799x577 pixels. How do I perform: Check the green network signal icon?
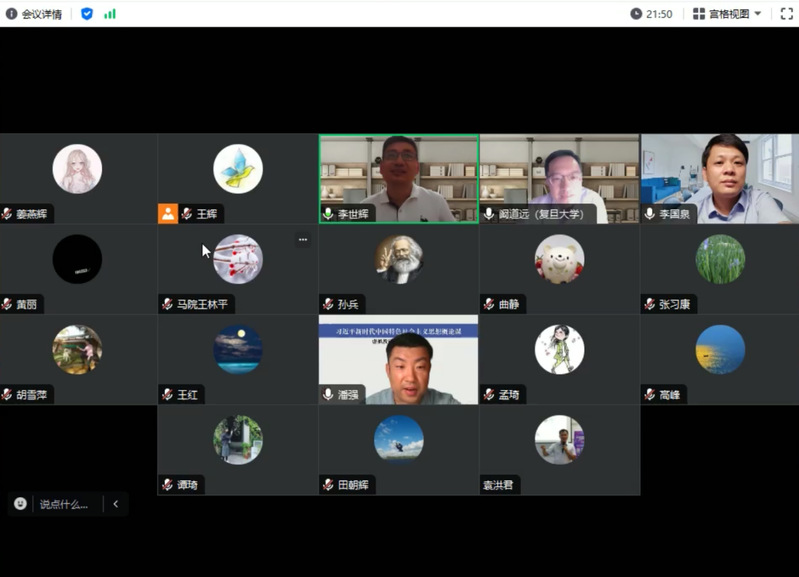110,14
